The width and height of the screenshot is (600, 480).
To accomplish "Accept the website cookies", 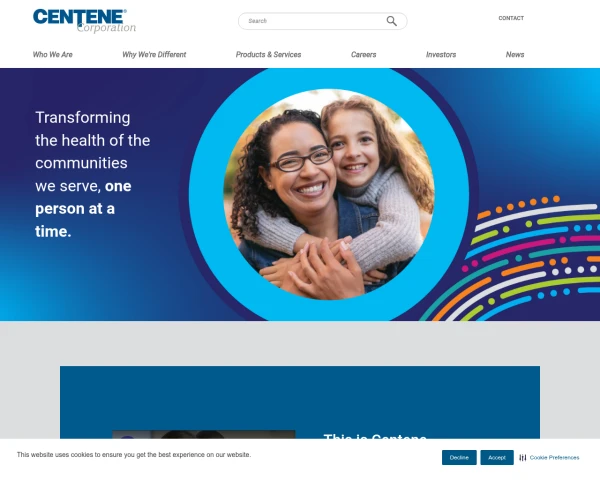I will pyautogui.click(x=497, y=457).
